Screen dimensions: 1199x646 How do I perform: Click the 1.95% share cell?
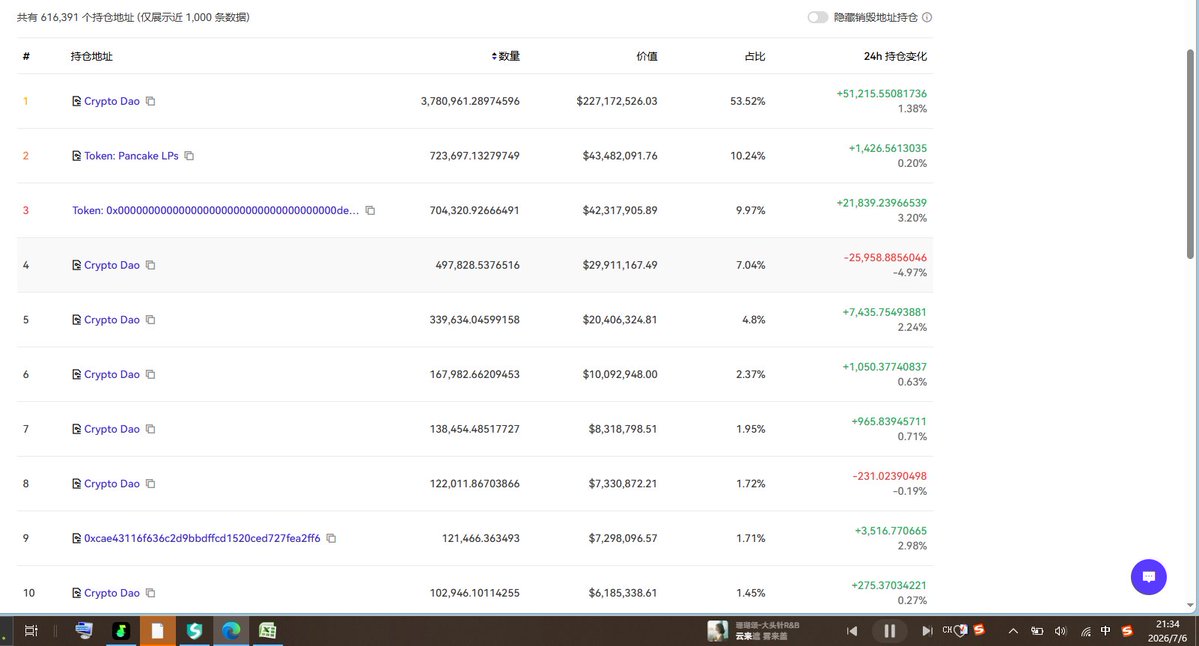pos(751,429)
